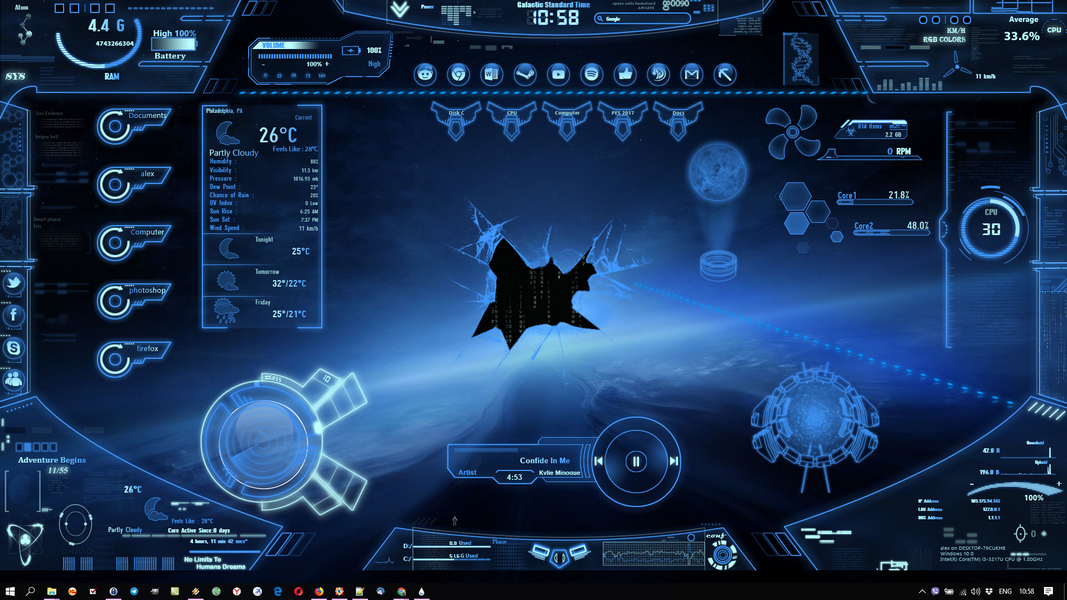Click the Philadelphia, PA weather location
1067x600 pixels.
(225, 110)
